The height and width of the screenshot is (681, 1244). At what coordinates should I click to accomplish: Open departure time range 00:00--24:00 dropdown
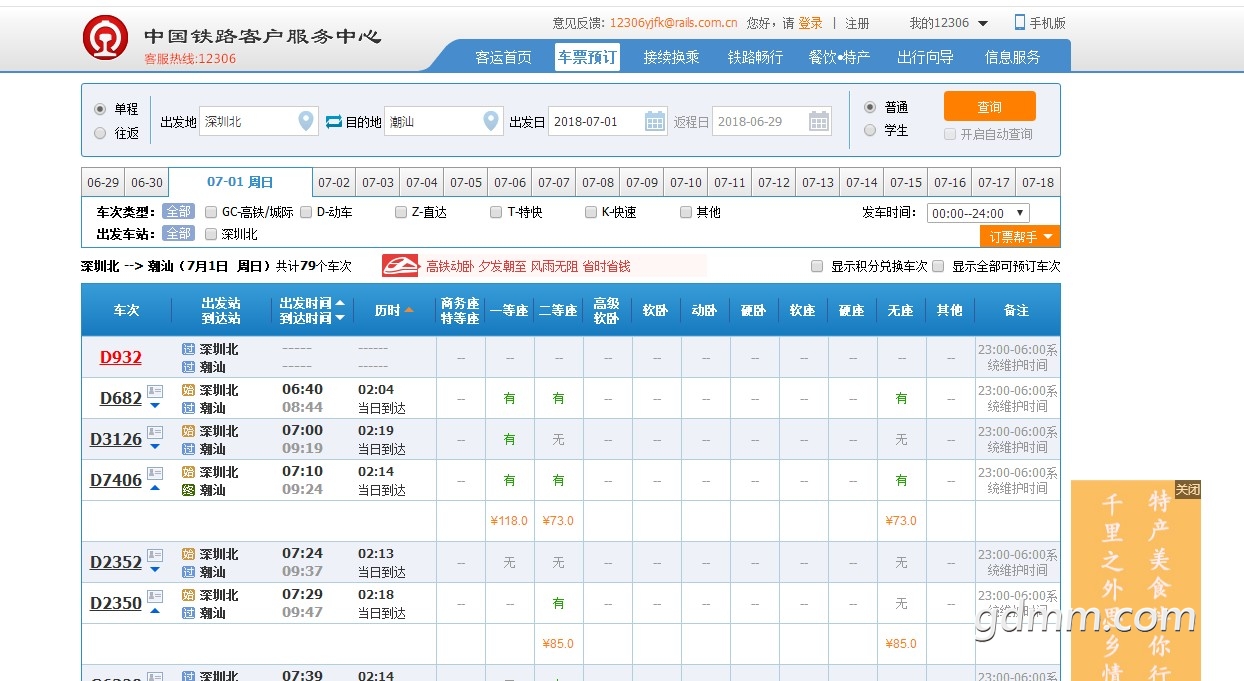pyautogui.click(x=978, y=213)
